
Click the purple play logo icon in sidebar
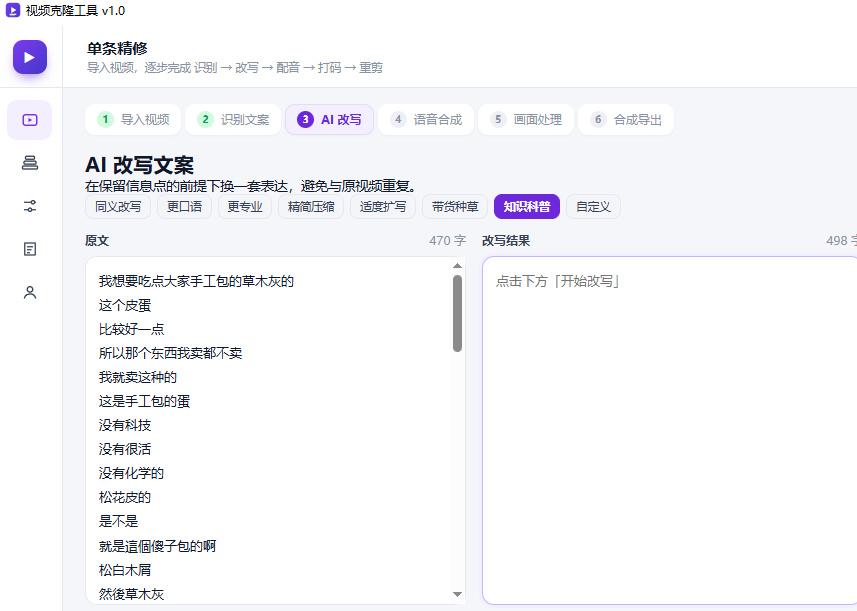click(30, 57)
